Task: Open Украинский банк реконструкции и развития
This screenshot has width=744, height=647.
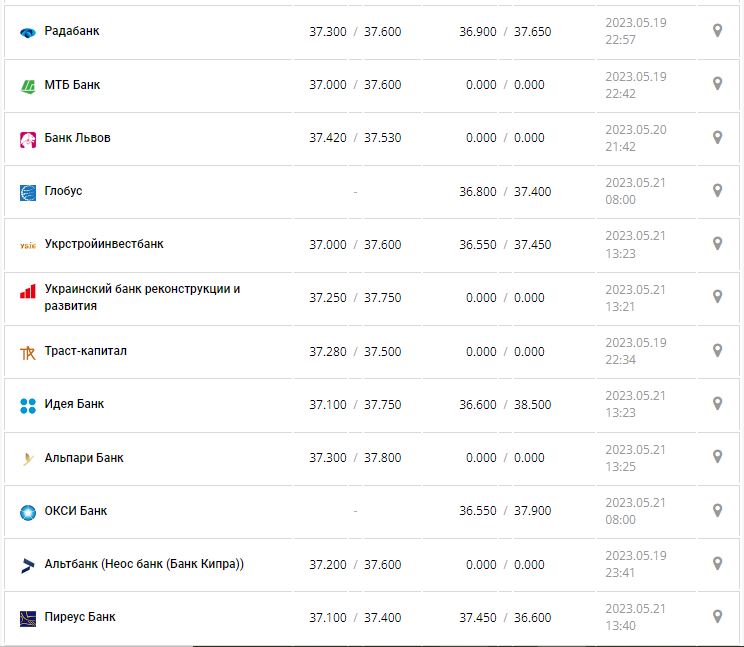Action: point(142,297)
